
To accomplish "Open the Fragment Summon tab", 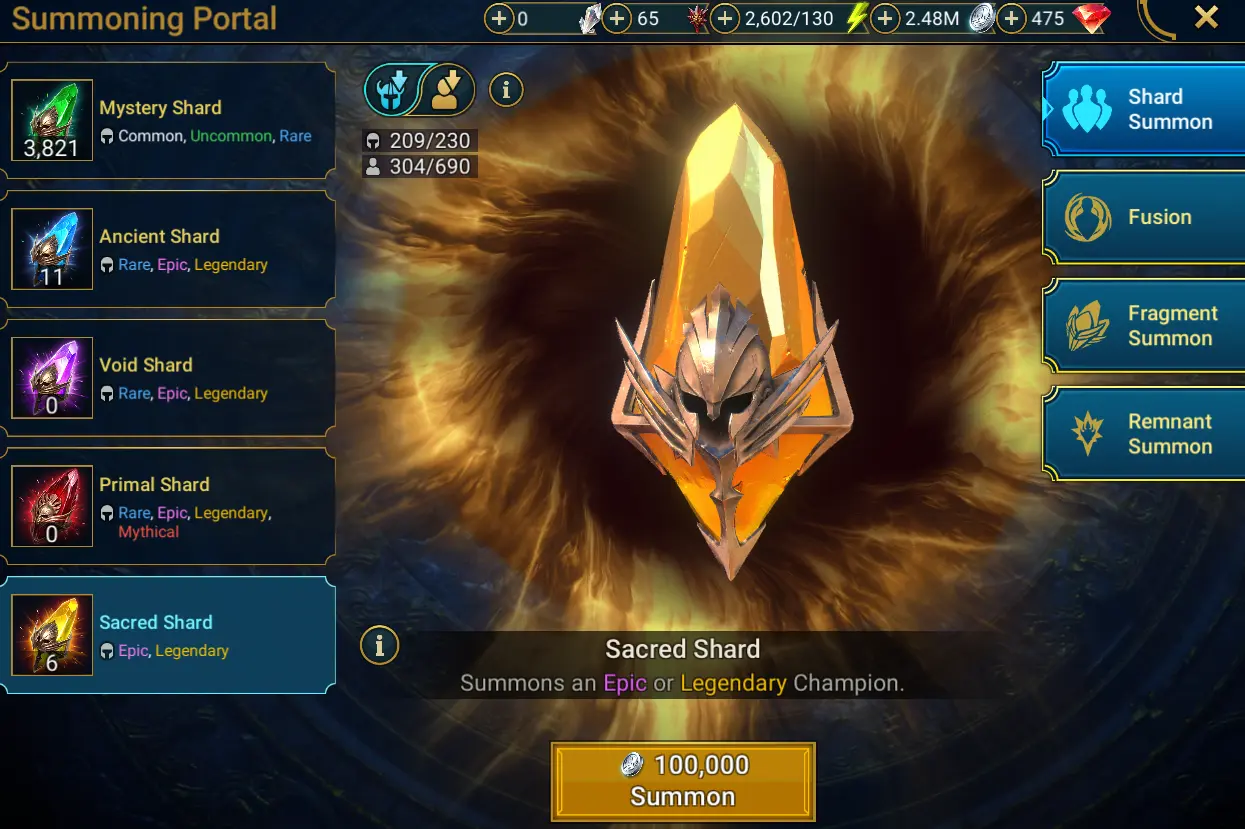I will [x=1145, y=326].
